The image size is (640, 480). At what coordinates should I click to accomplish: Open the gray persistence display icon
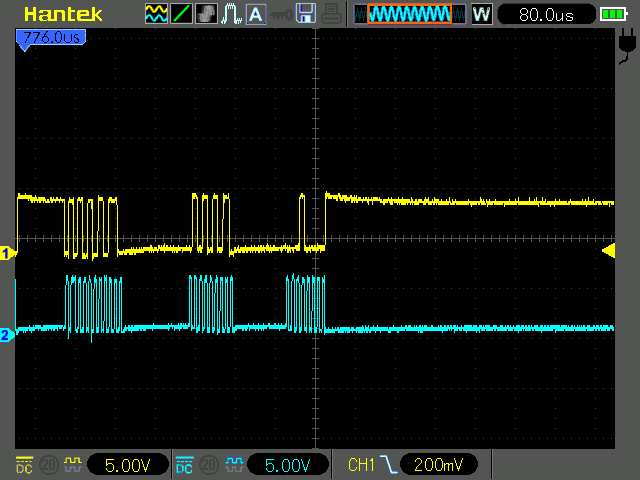(207, 14)
